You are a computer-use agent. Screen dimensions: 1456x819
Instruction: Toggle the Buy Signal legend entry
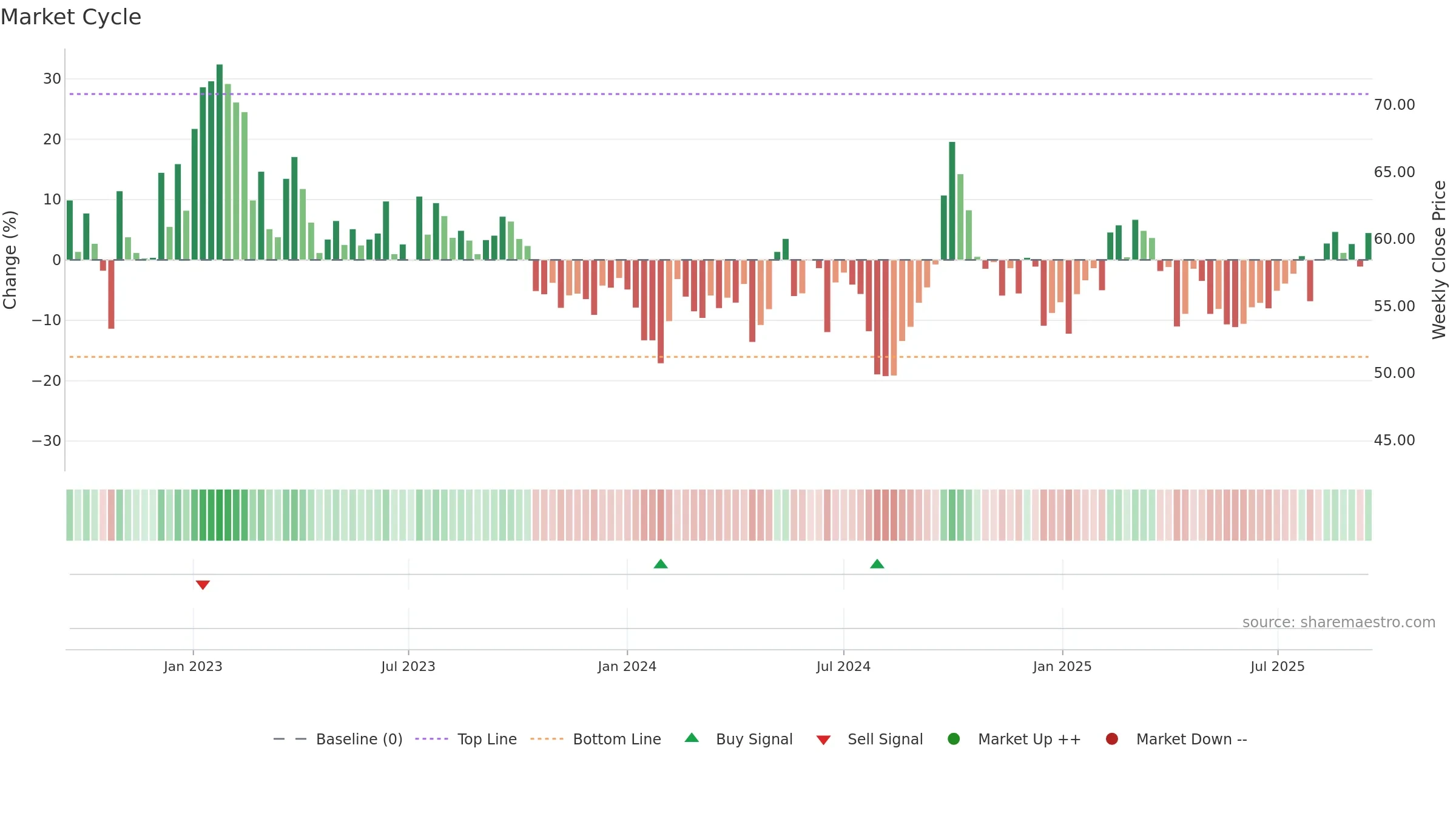click(738, 739)
